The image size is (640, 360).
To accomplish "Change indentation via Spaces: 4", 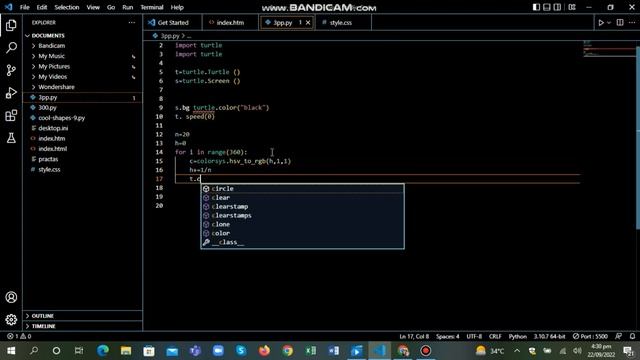I will click(x=447, y=336).
